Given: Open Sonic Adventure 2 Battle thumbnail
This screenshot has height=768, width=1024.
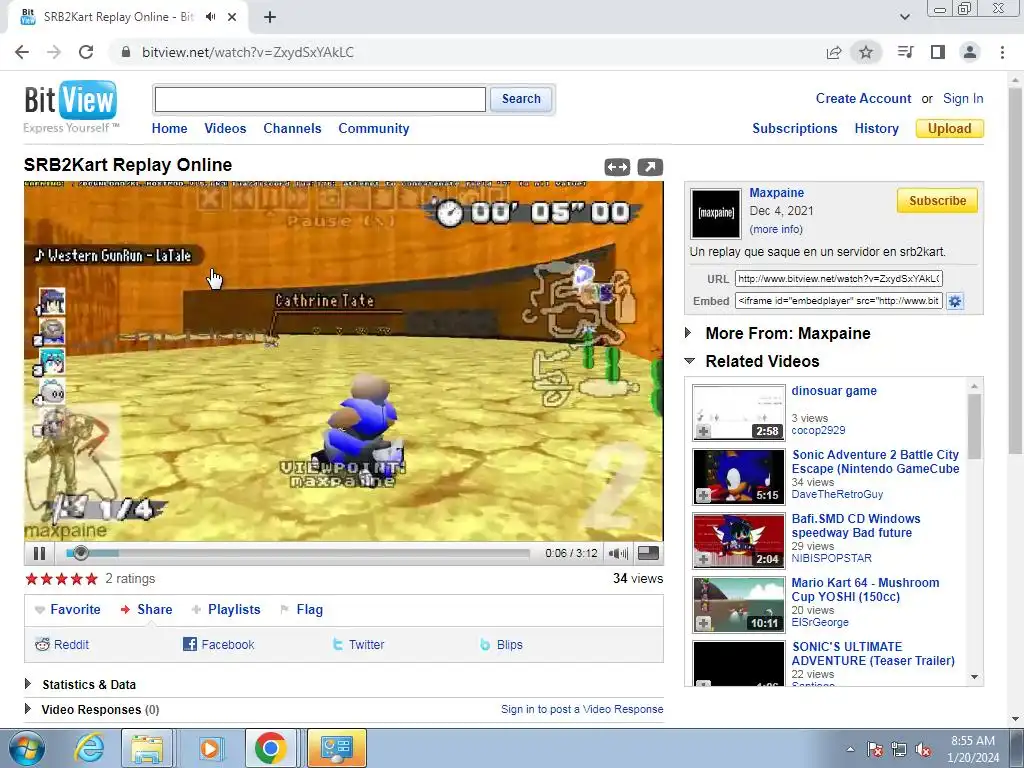Looking at the screenshot, I should [x=739, y=477].
